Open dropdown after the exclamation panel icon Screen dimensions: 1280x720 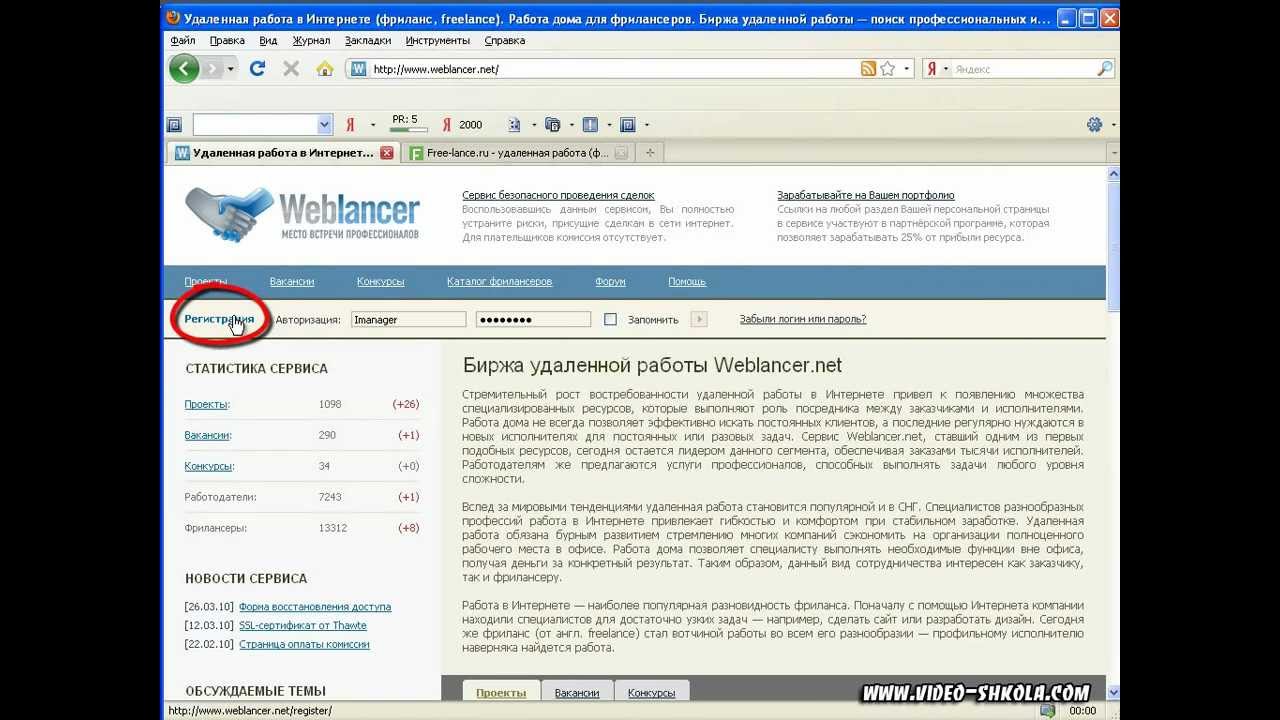point(609,125)
